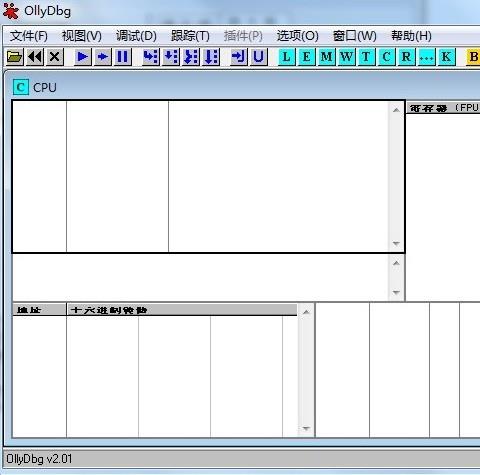
Task: Open Threads window via T button
Action: point(366,57)
